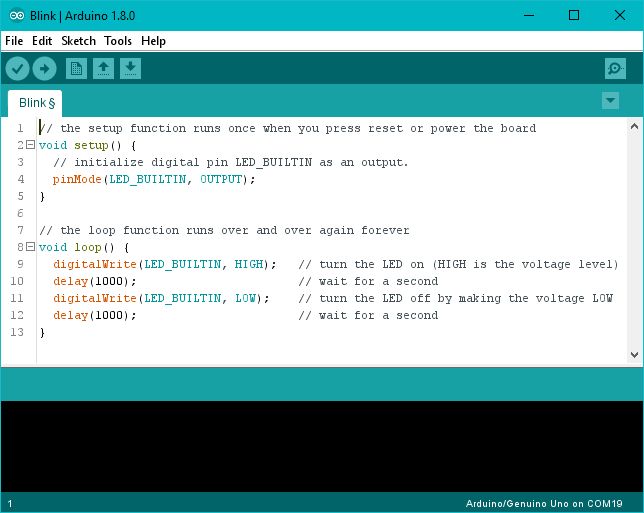Click the comment 'turn the LED on'
Viewport: 644px width, 513px height.
tap(372, 265)
